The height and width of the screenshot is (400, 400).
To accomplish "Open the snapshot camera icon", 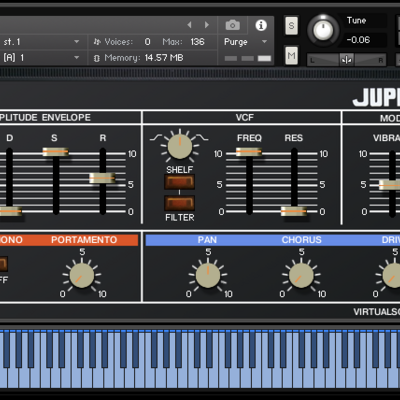I will point(233,25).
